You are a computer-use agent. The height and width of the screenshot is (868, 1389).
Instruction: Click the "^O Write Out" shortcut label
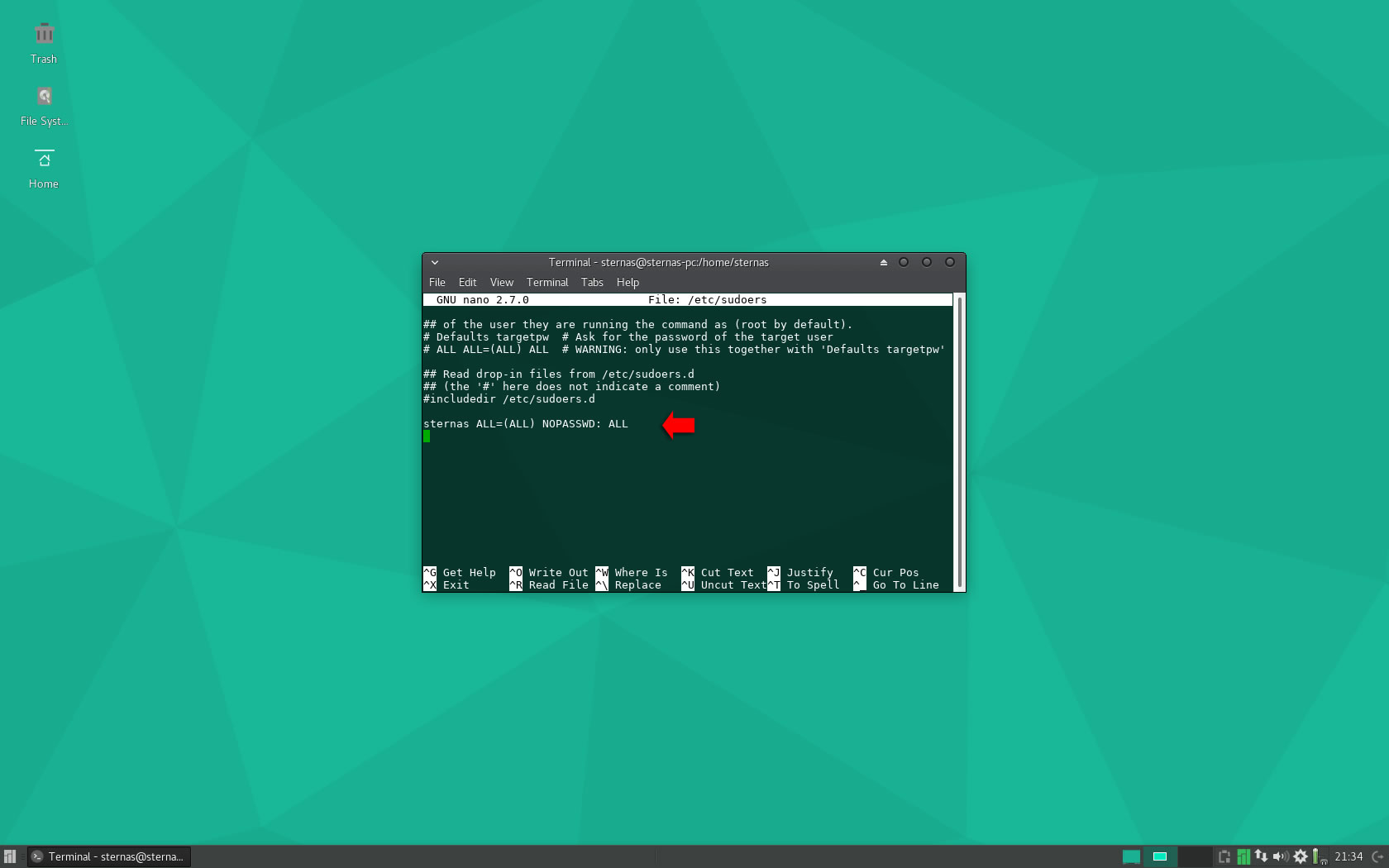pyautogui.click(x=549, y=573)
